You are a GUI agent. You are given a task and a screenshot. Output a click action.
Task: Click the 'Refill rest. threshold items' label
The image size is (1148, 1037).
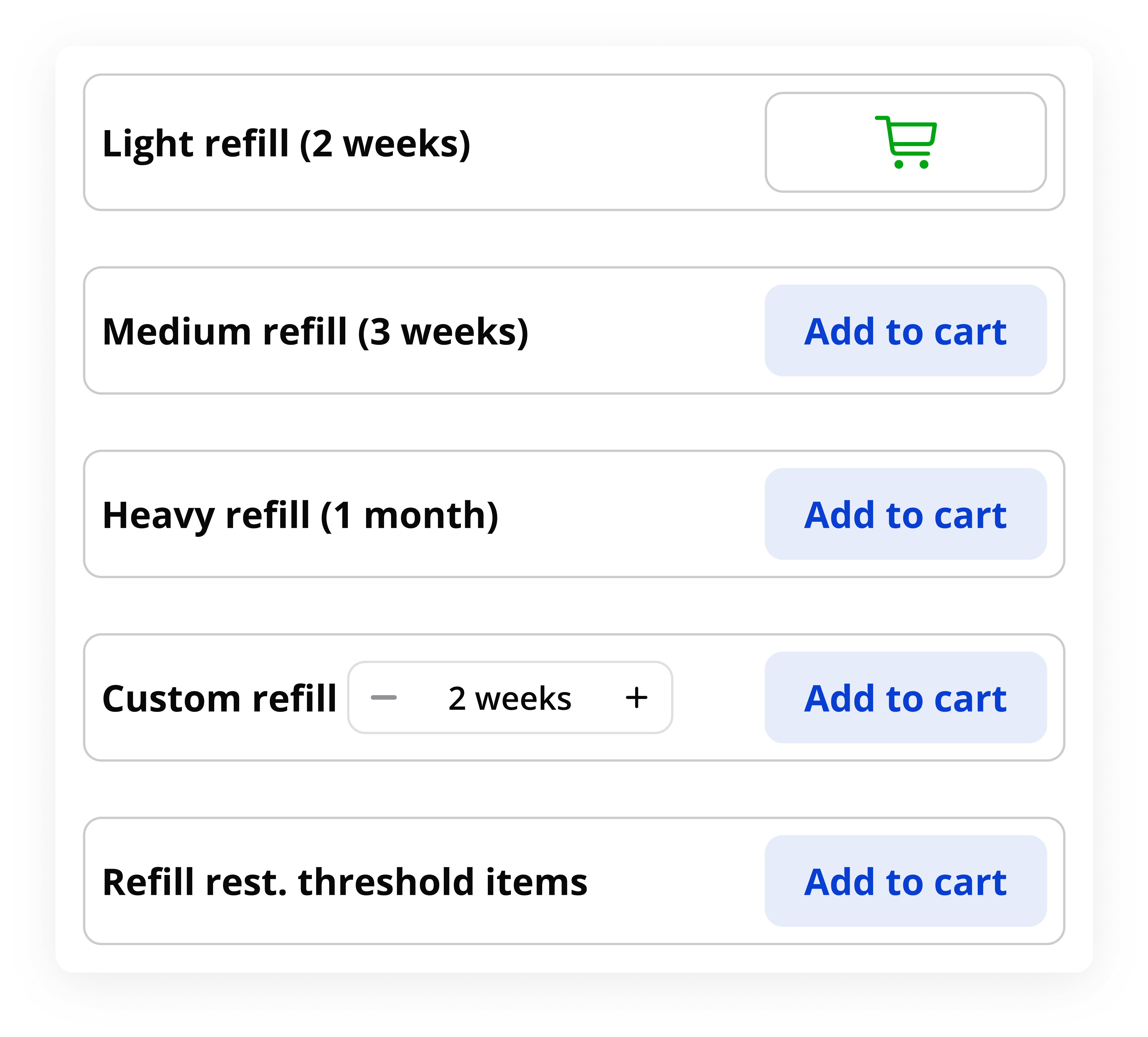pyautogui.click(x=345, y=882)
